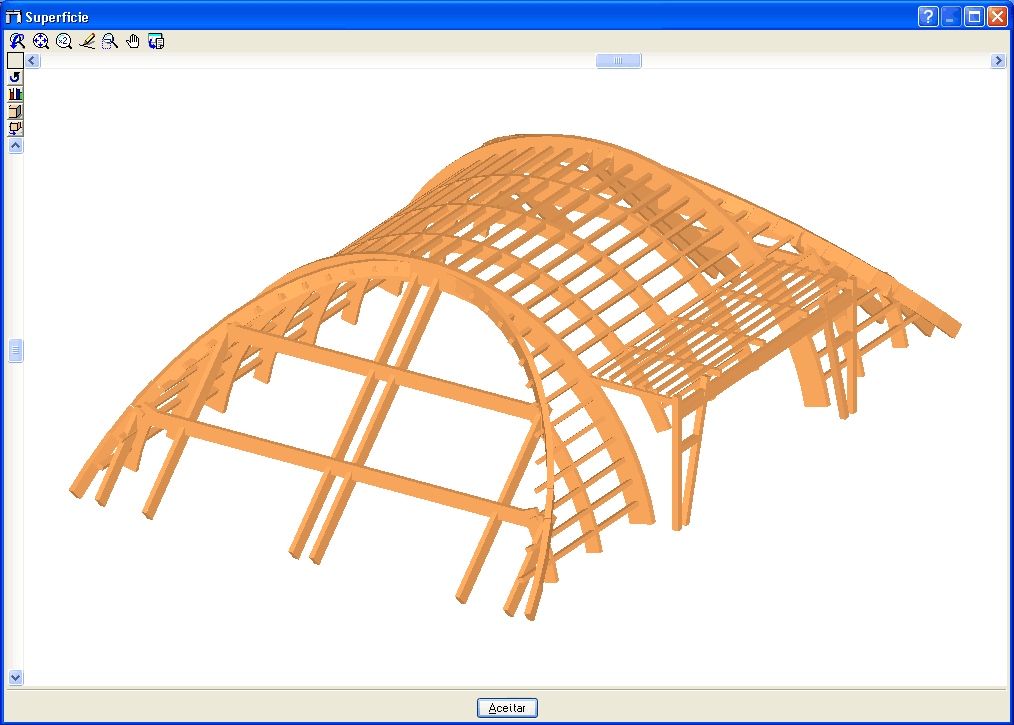
Task: Click the Superficie window title icon
Action: click(x=13, y=17)
